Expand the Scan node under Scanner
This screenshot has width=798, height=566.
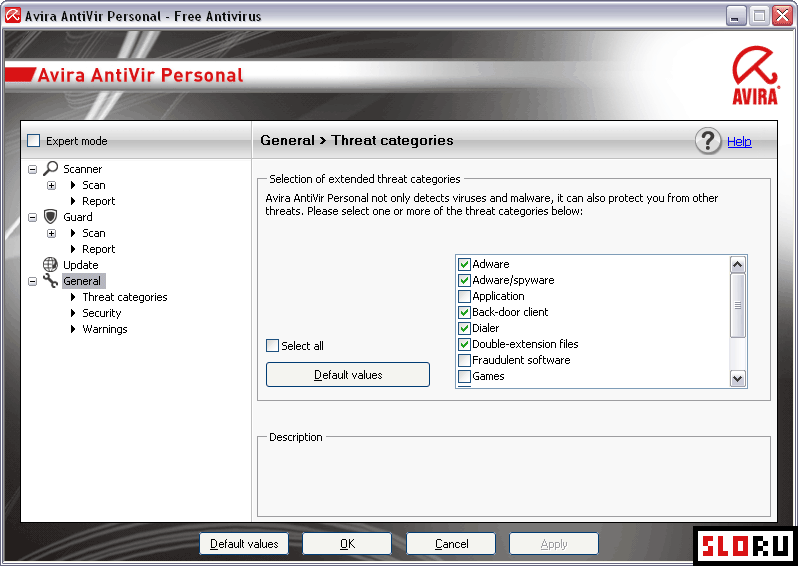tap(51, 185)
